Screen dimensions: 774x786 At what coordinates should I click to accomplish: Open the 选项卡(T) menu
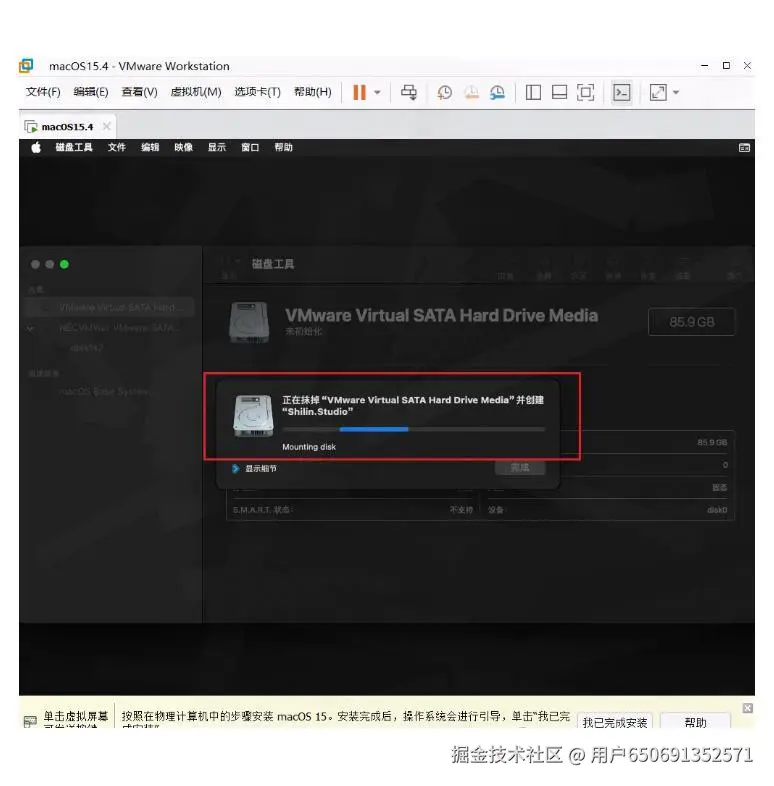(x=257, y=92)
